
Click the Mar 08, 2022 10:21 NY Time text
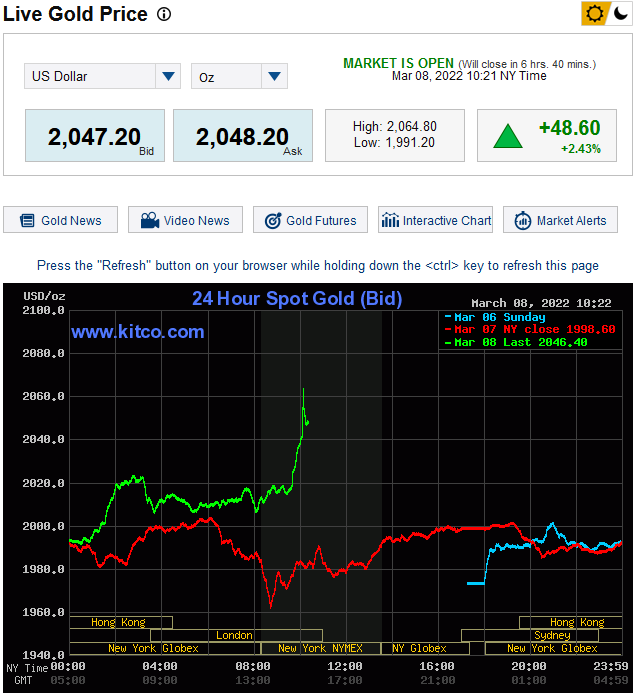pyautogui.click(x=469, y=76)
